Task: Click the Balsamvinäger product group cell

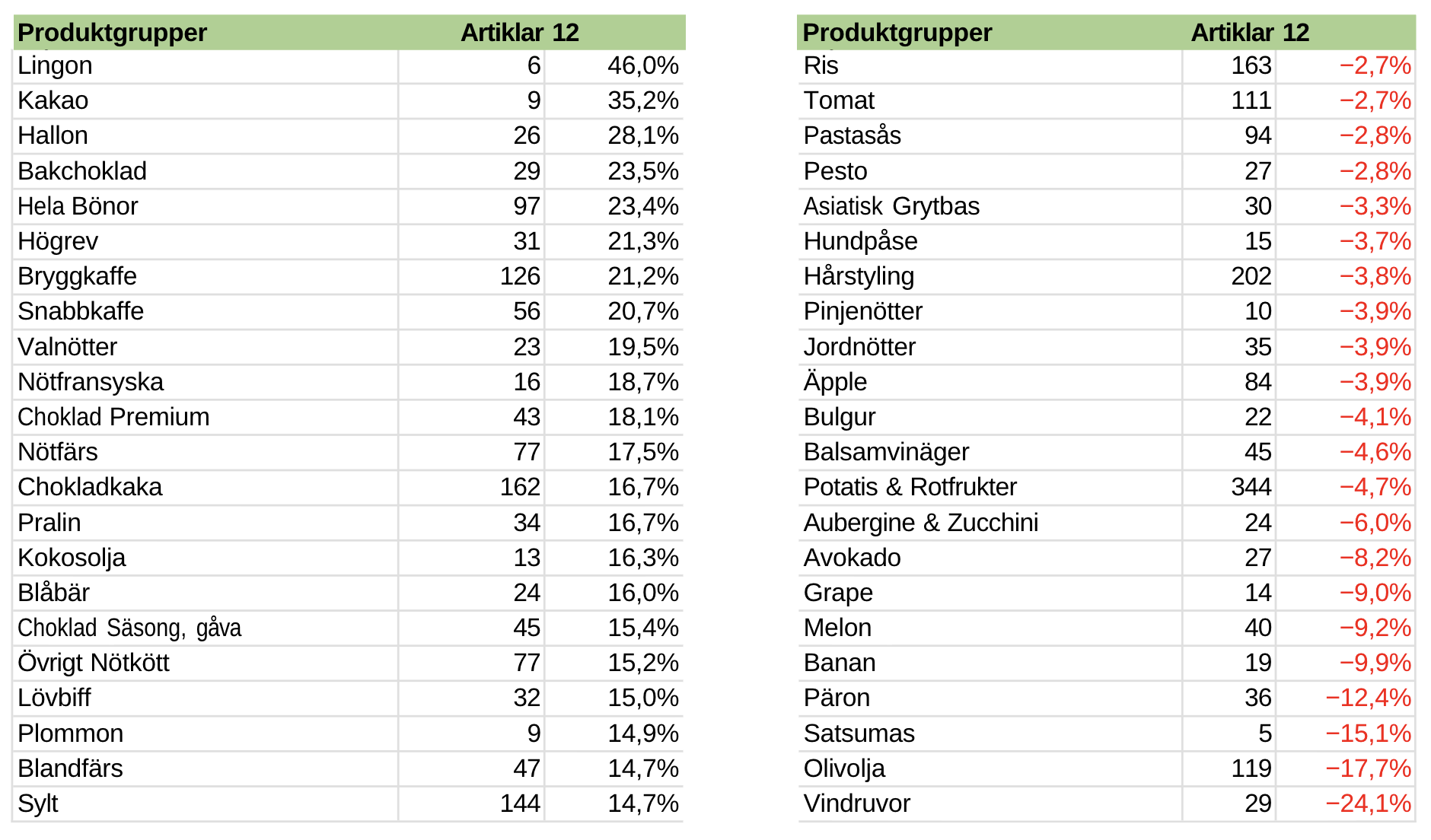Action: [x=886, y=453]
